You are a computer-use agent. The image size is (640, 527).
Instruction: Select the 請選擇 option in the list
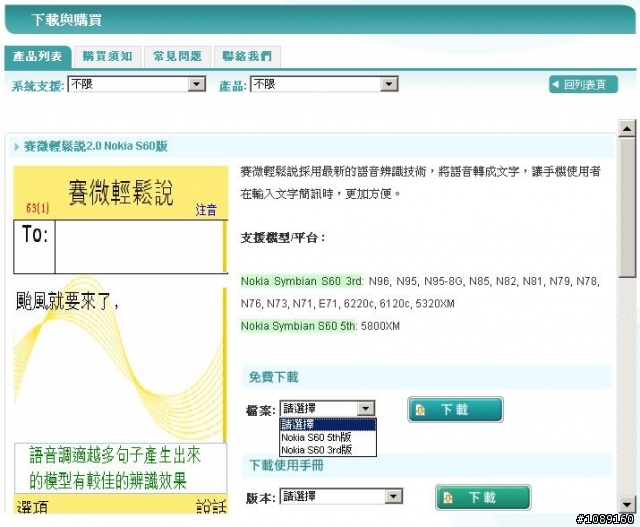click(x=328, y=425)
